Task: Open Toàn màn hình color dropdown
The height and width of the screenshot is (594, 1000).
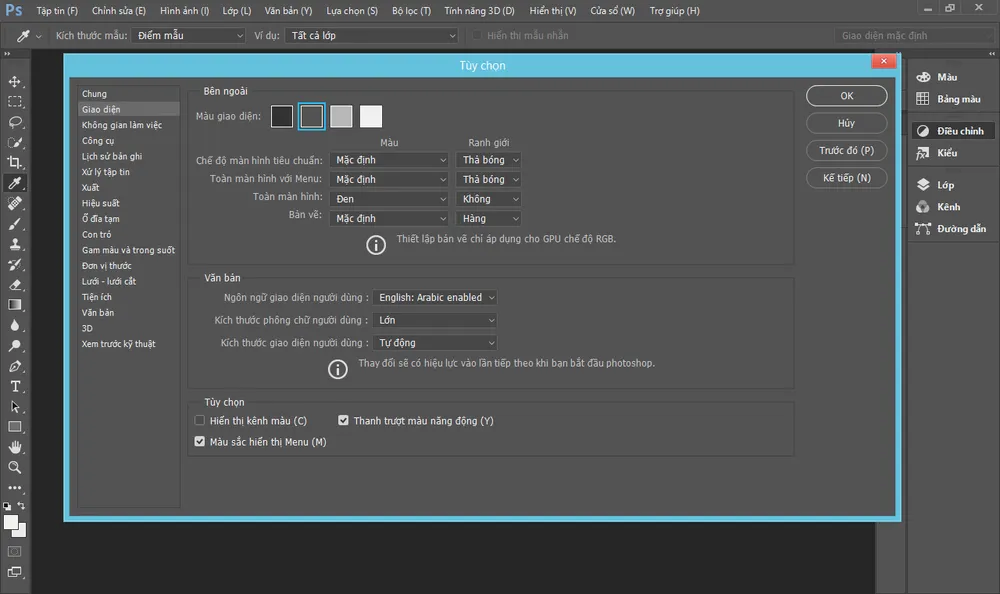Action: click(390, 199)
